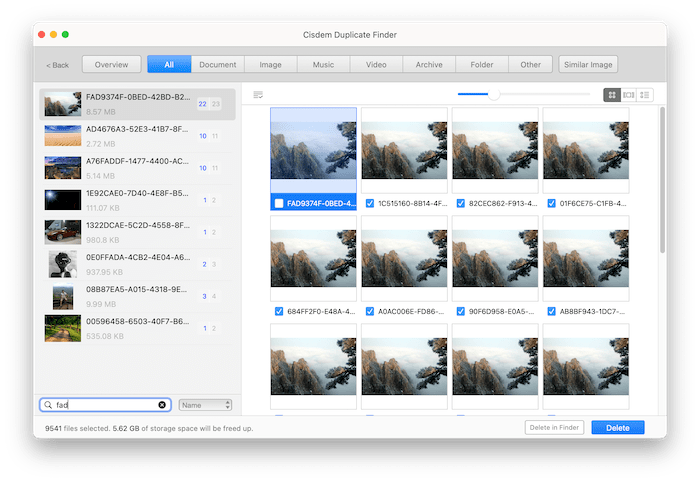Clear the search field text
This screenshot has height=482, width=700.
(162, 405)
